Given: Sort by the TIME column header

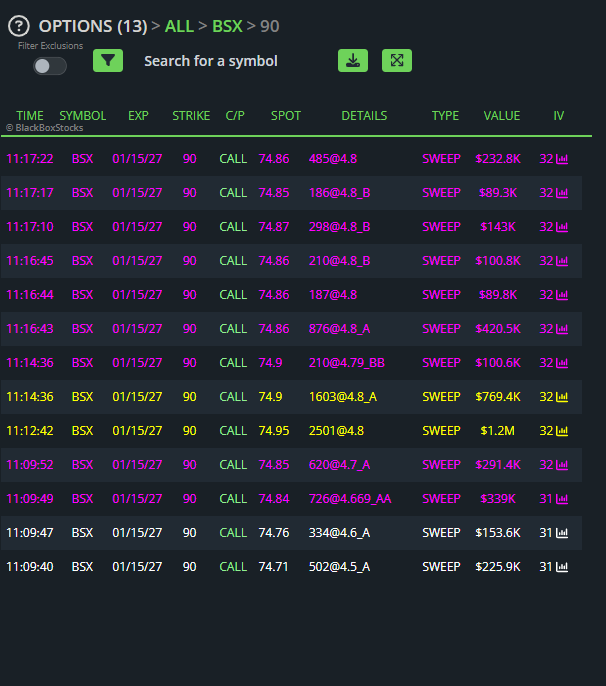Looking at the screenshot, I should [x=30, y=116].
